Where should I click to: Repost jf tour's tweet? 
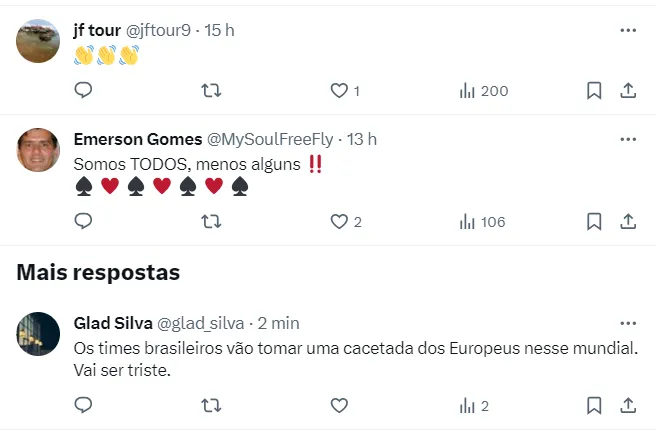[x=212, y=91]
